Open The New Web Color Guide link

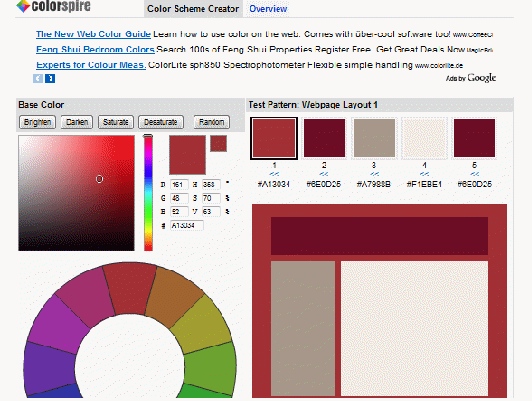(93, 34)
